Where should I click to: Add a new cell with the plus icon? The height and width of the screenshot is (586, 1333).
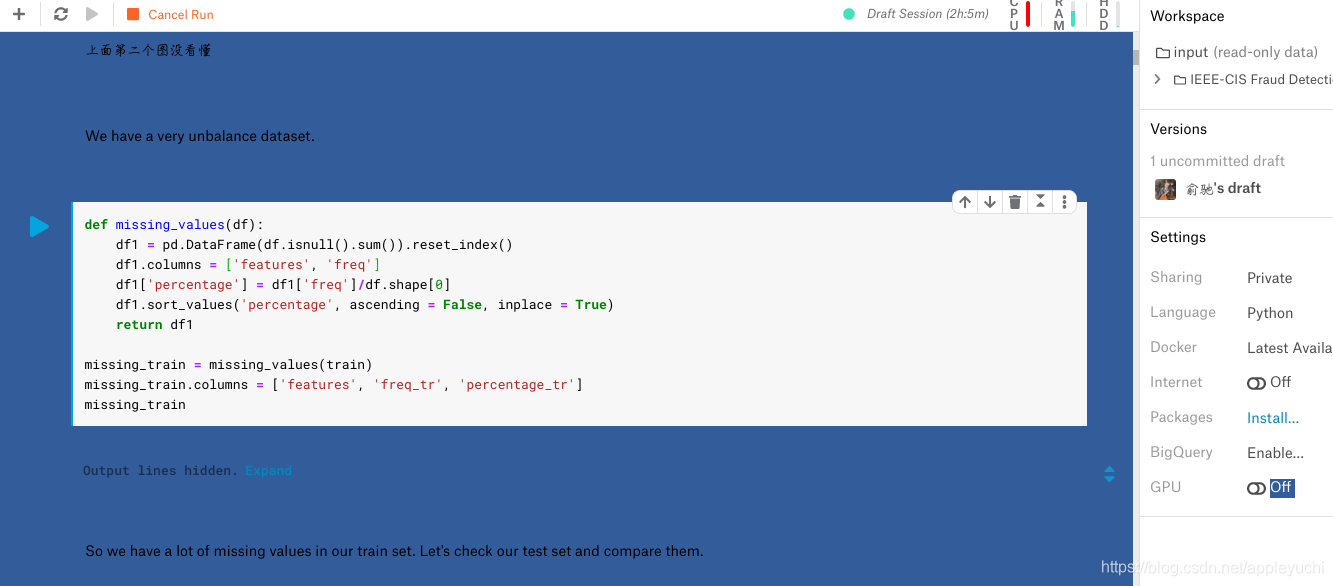(x=18, y=14)
